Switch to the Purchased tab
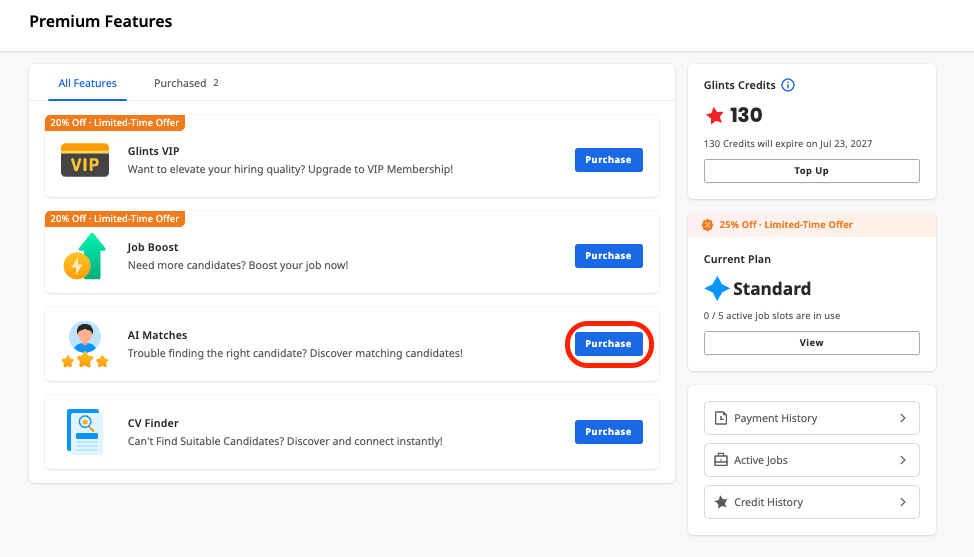Viewport: 974px width, 557px height. pyautogui.click(x=186, y=83)
